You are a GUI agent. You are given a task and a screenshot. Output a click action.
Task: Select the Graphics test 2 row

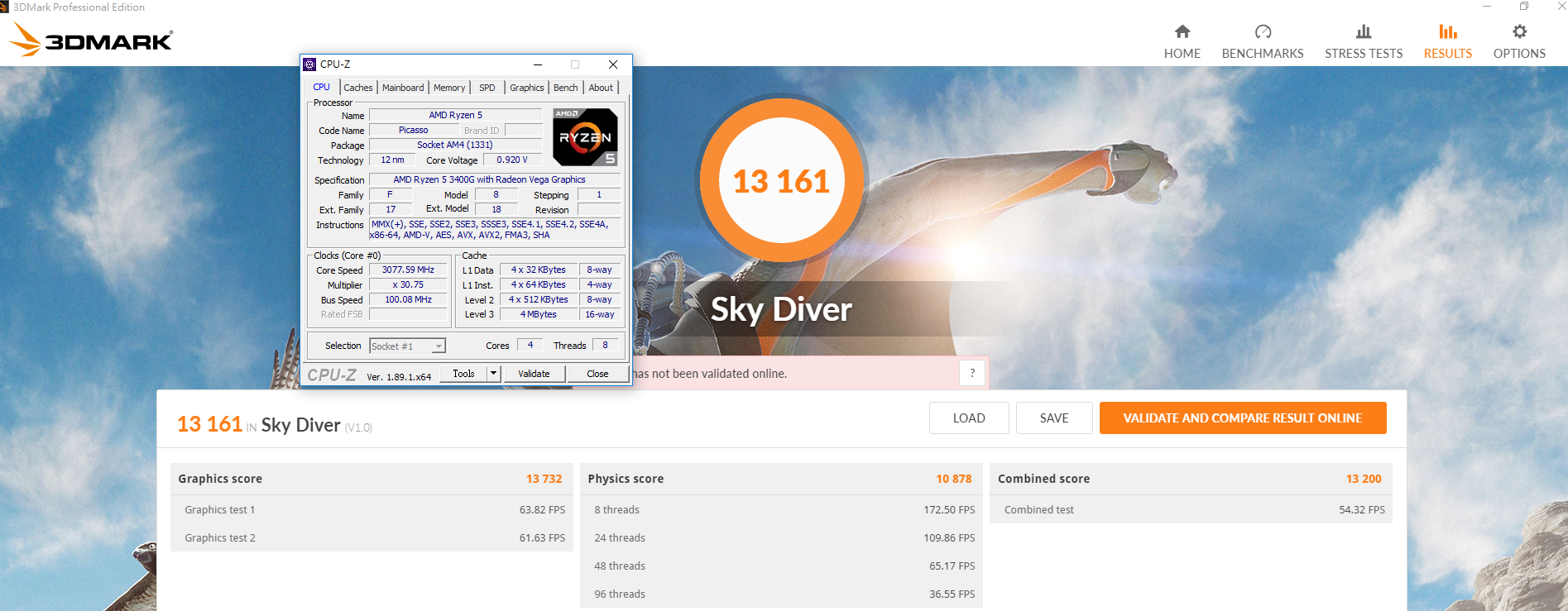(372, 537)
